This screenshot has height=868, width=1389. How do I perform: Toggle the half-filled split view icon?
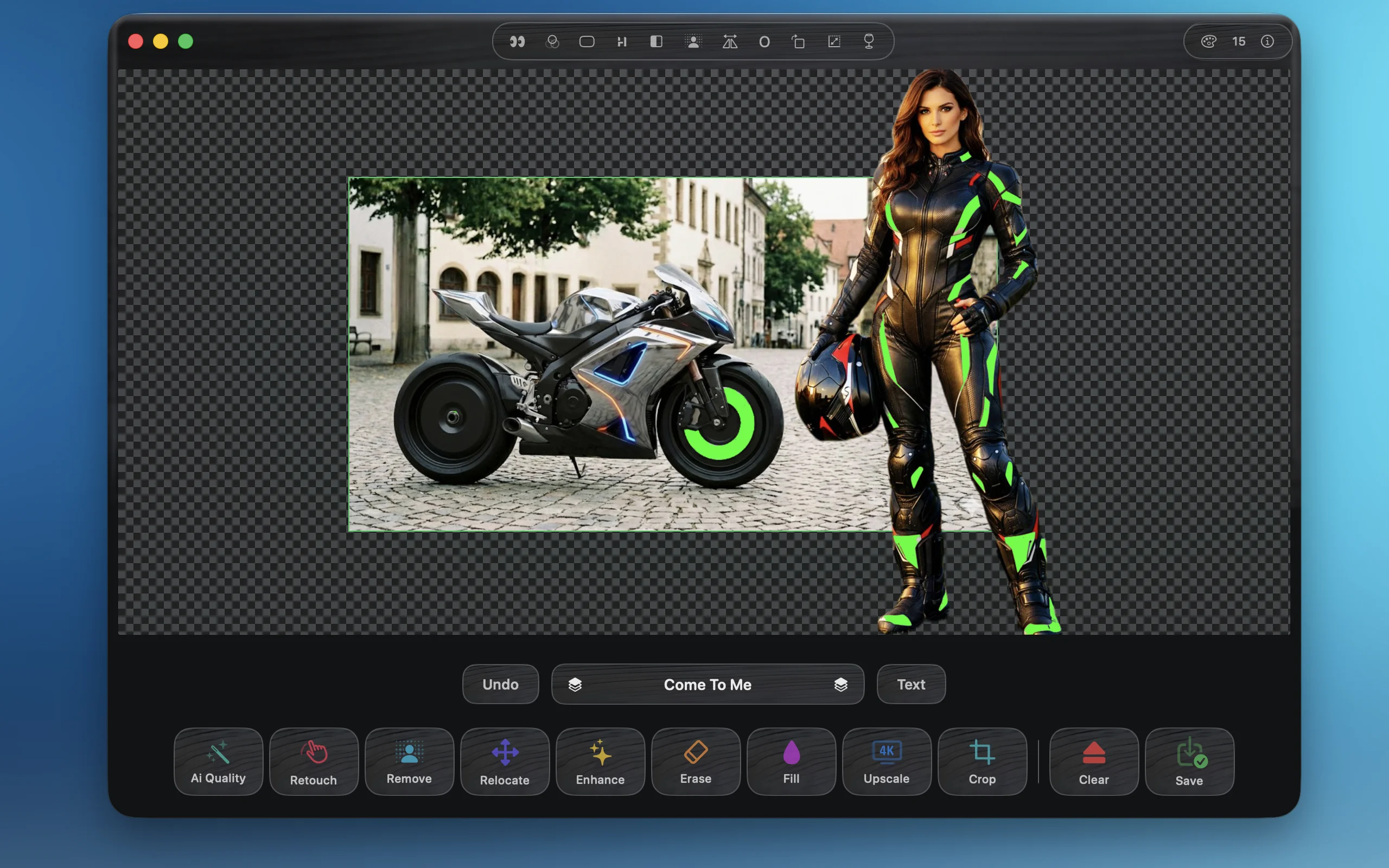point(656,41)
